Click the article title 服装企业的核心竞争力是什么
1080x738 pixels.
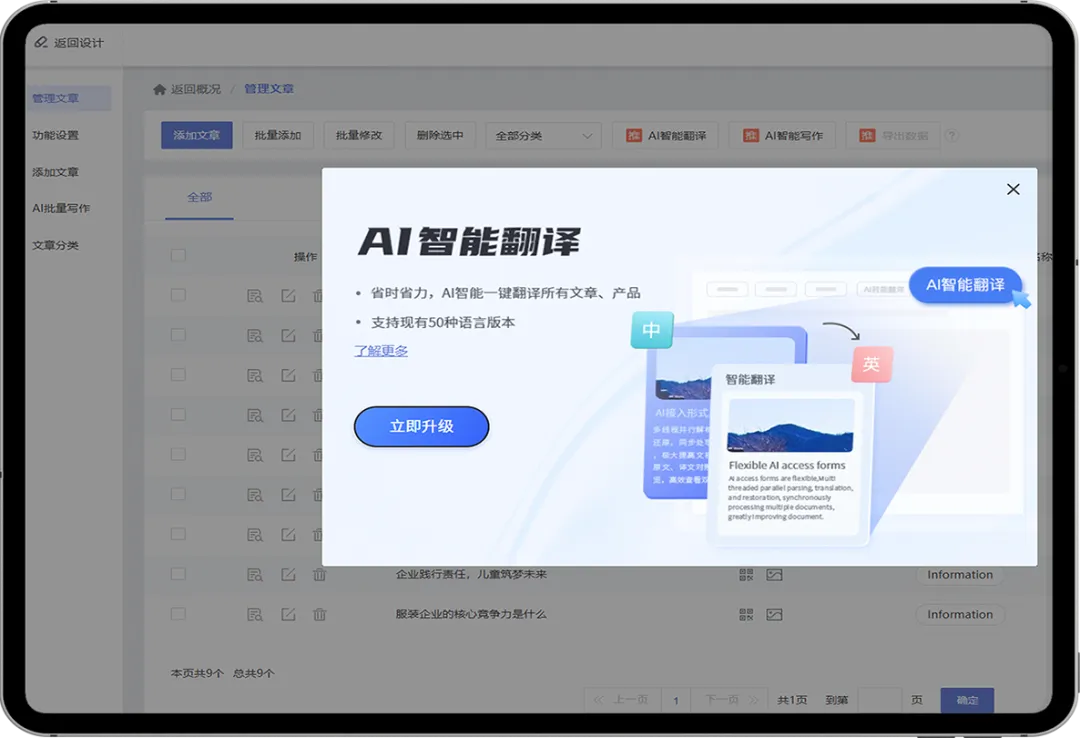pos(471,614)
